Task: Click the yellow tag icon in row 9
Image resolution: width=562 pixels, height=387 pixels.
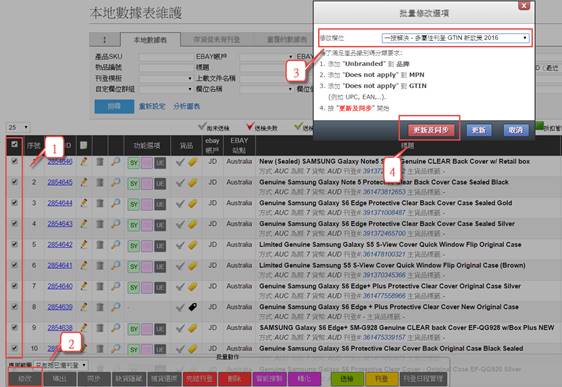Action: pos(192,328)
